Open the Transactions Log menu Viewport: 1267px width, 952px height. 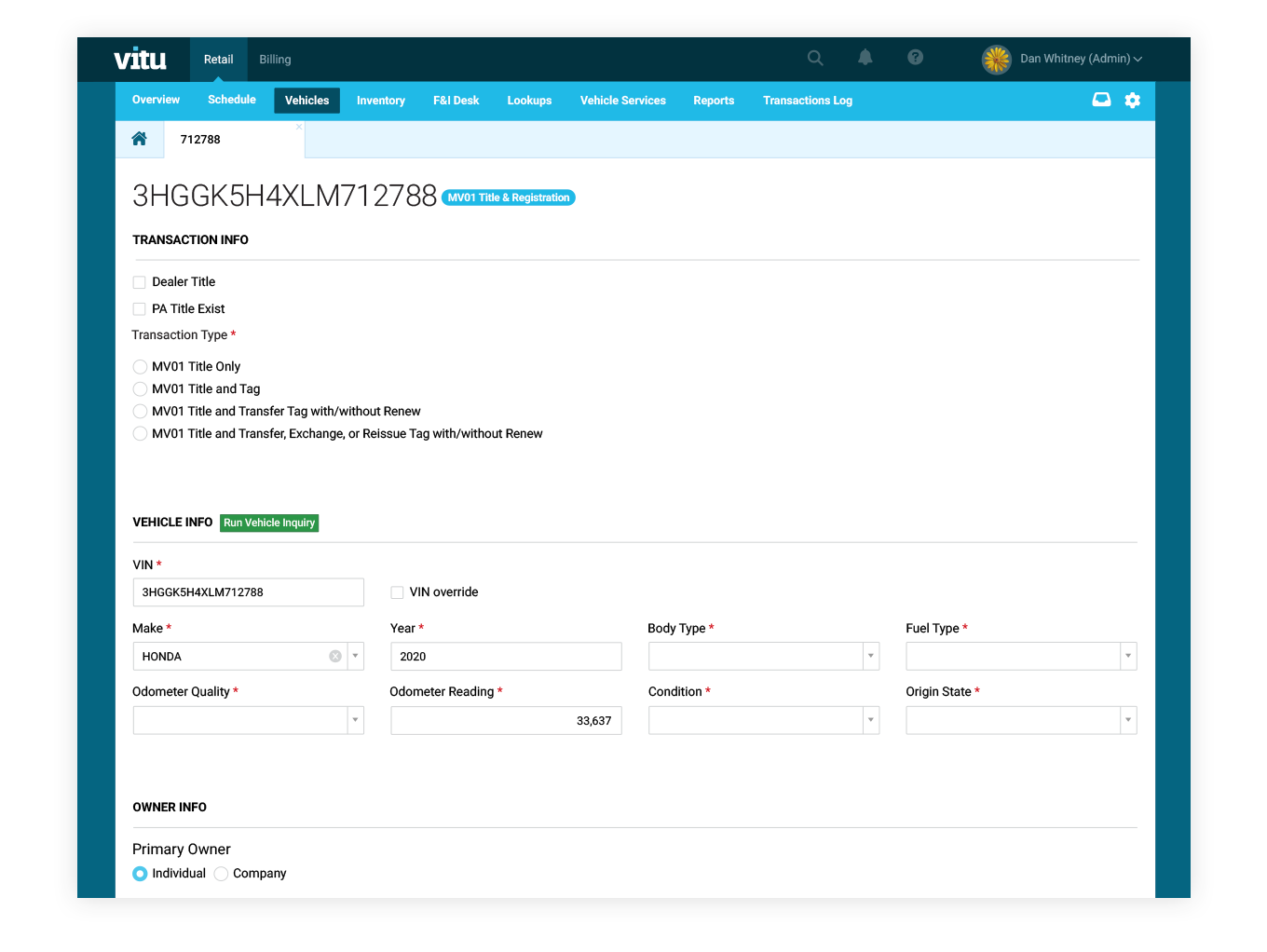(807, 101)
